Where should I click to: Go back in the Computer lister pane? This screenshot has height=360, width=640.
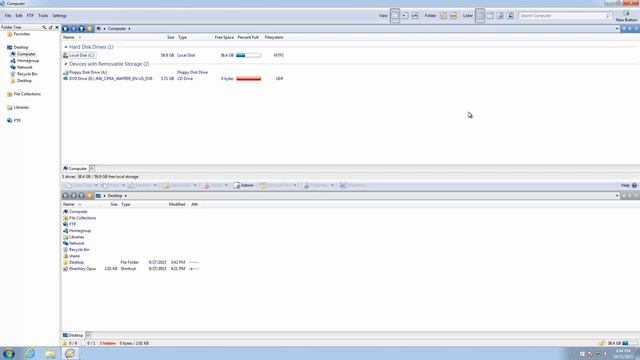(x=65, y=29)
